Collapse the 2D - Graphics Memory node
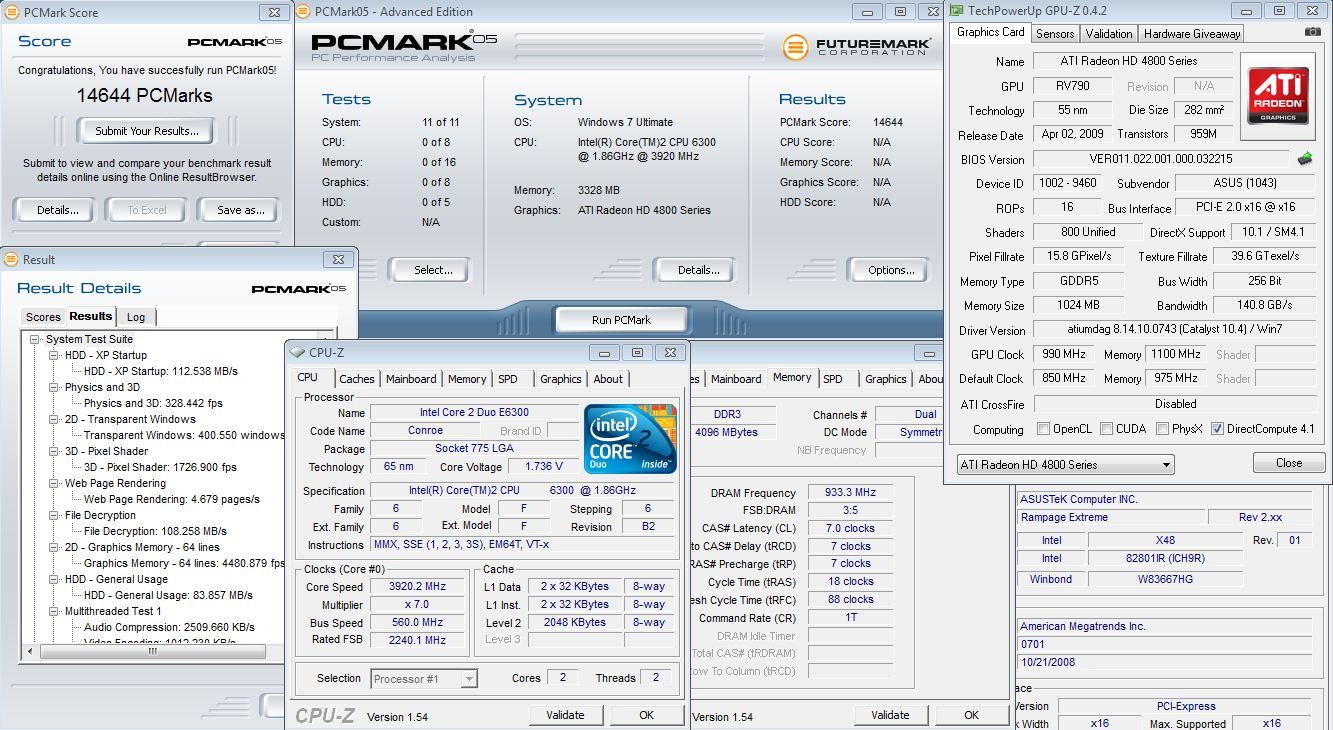 coord(54,547)
